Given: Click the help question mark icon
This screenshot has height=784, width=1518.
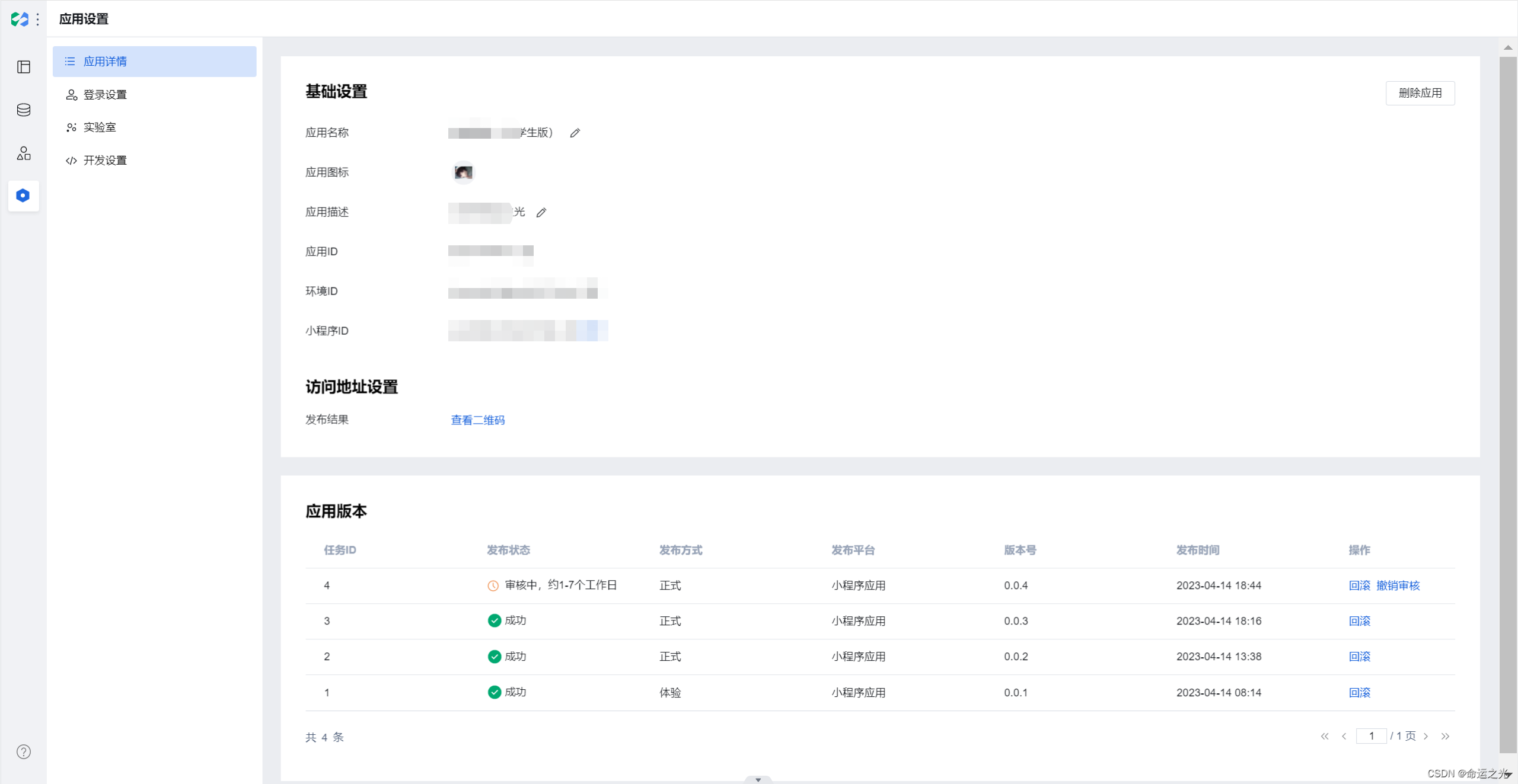Looking at the screenshot, I should (24, 751).
